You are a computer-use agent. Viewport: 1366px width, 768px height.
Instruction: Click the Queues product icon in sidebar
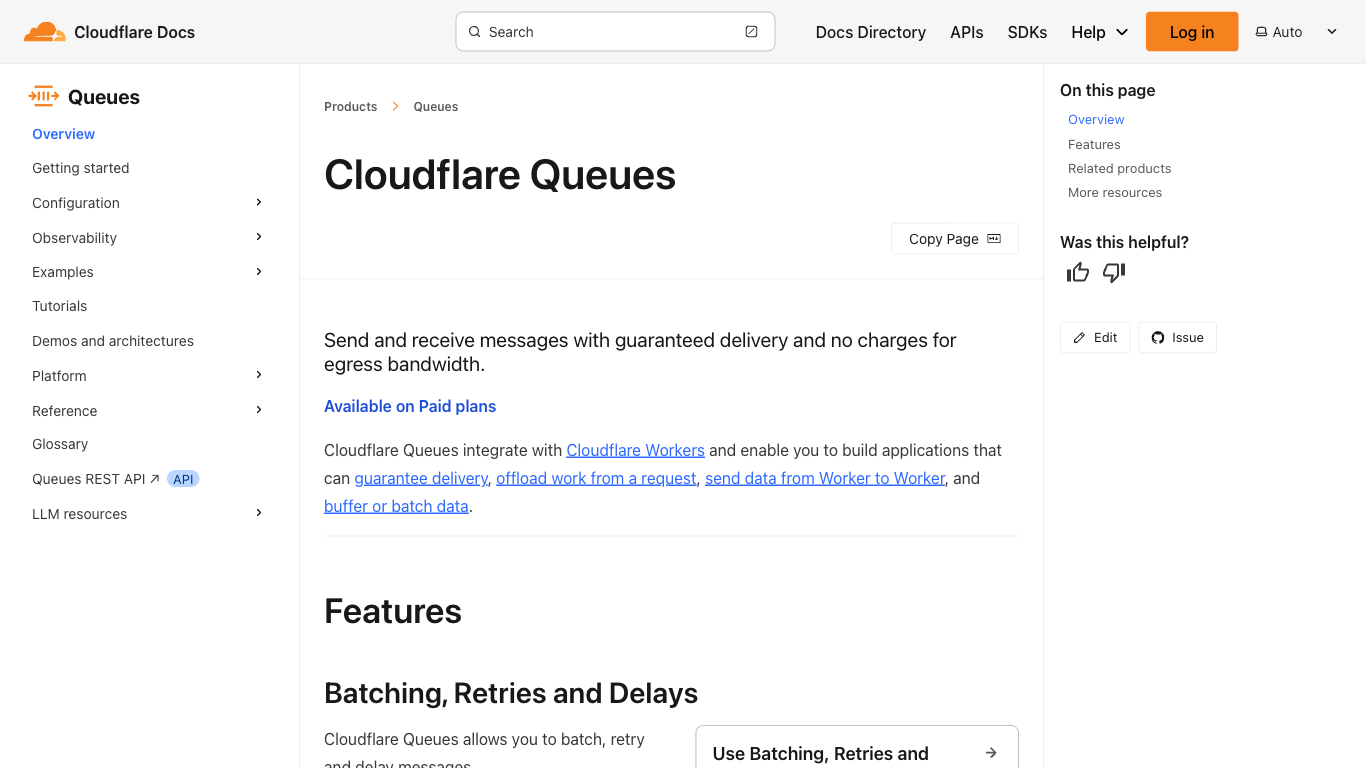click(44, 97)
